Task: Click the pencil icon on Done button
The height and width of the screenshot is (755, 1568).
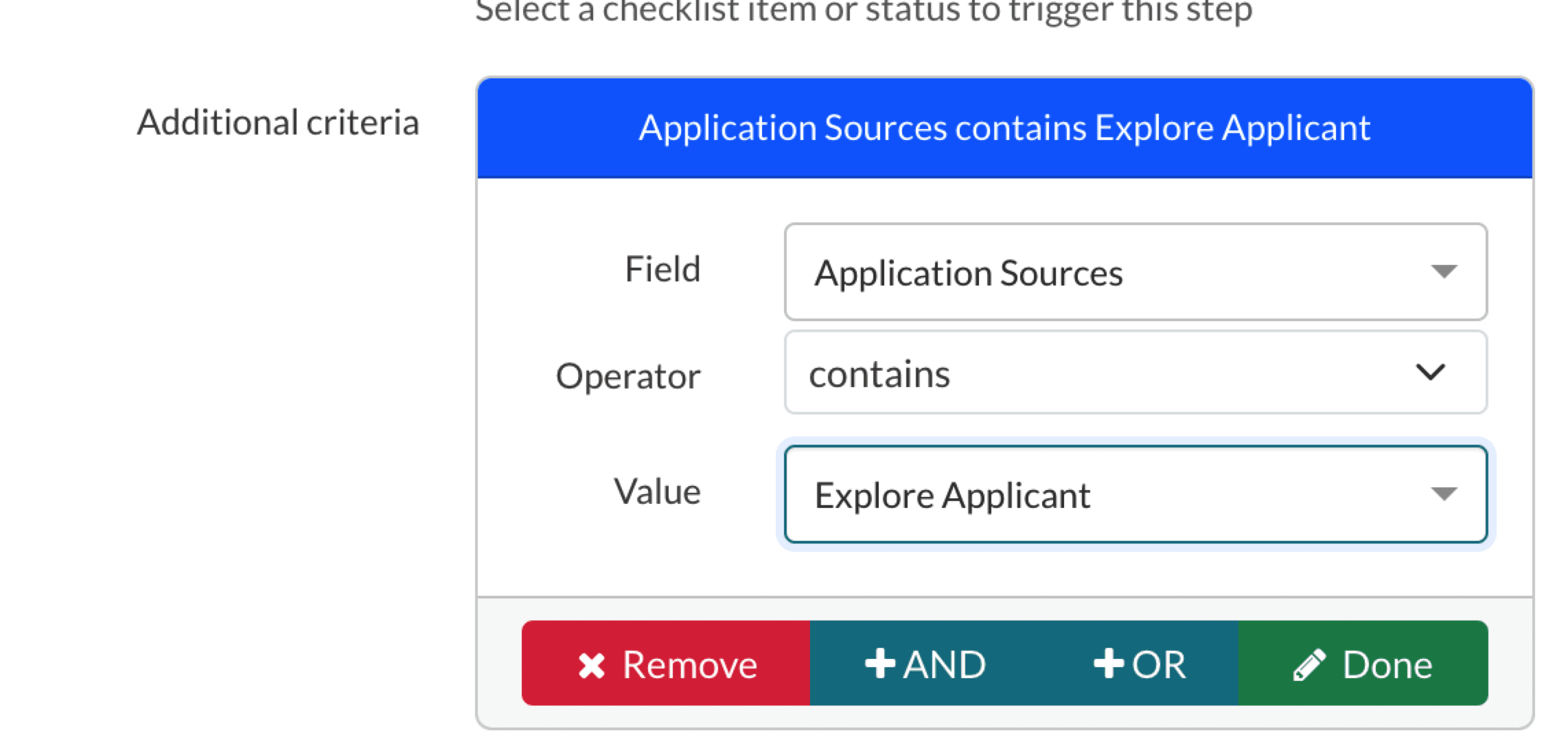Action: point(1309,665)
